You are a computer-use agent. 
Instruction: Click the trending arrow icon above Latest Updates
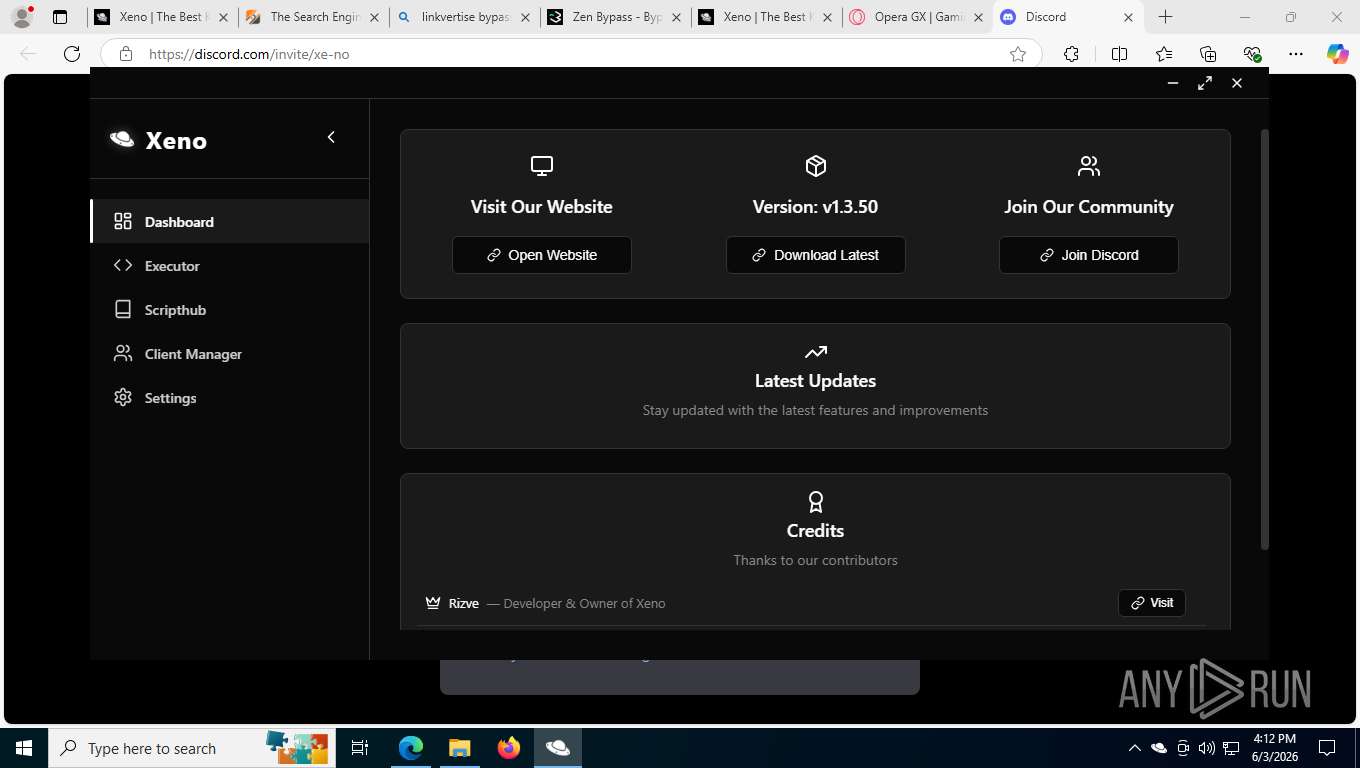816,352
